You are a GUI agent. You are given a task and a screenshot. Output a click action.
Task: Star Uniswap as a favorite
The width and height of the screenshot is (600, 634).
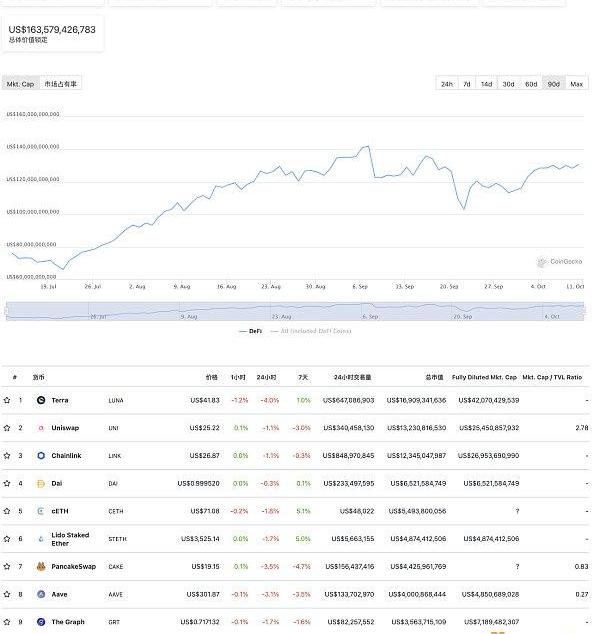pos(7,428)
